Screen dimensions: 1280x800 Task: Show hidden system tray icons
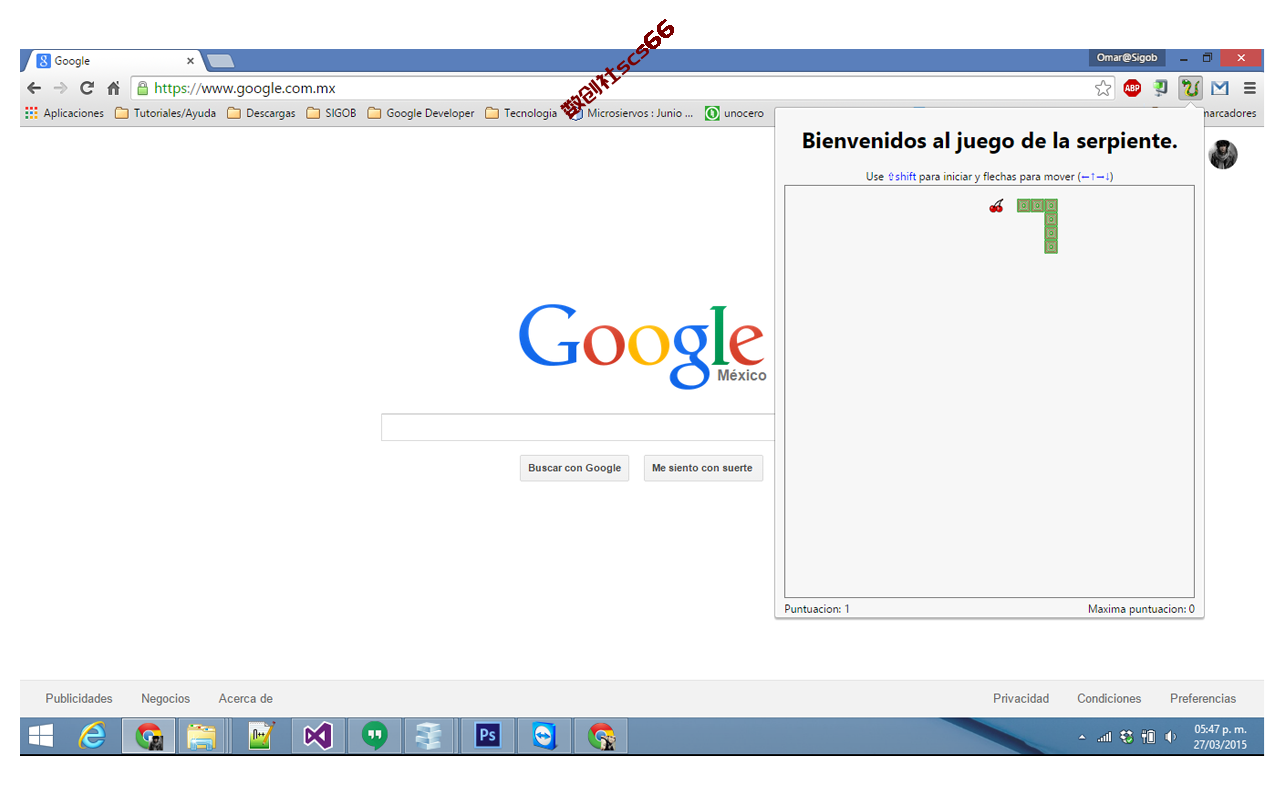1081,738
